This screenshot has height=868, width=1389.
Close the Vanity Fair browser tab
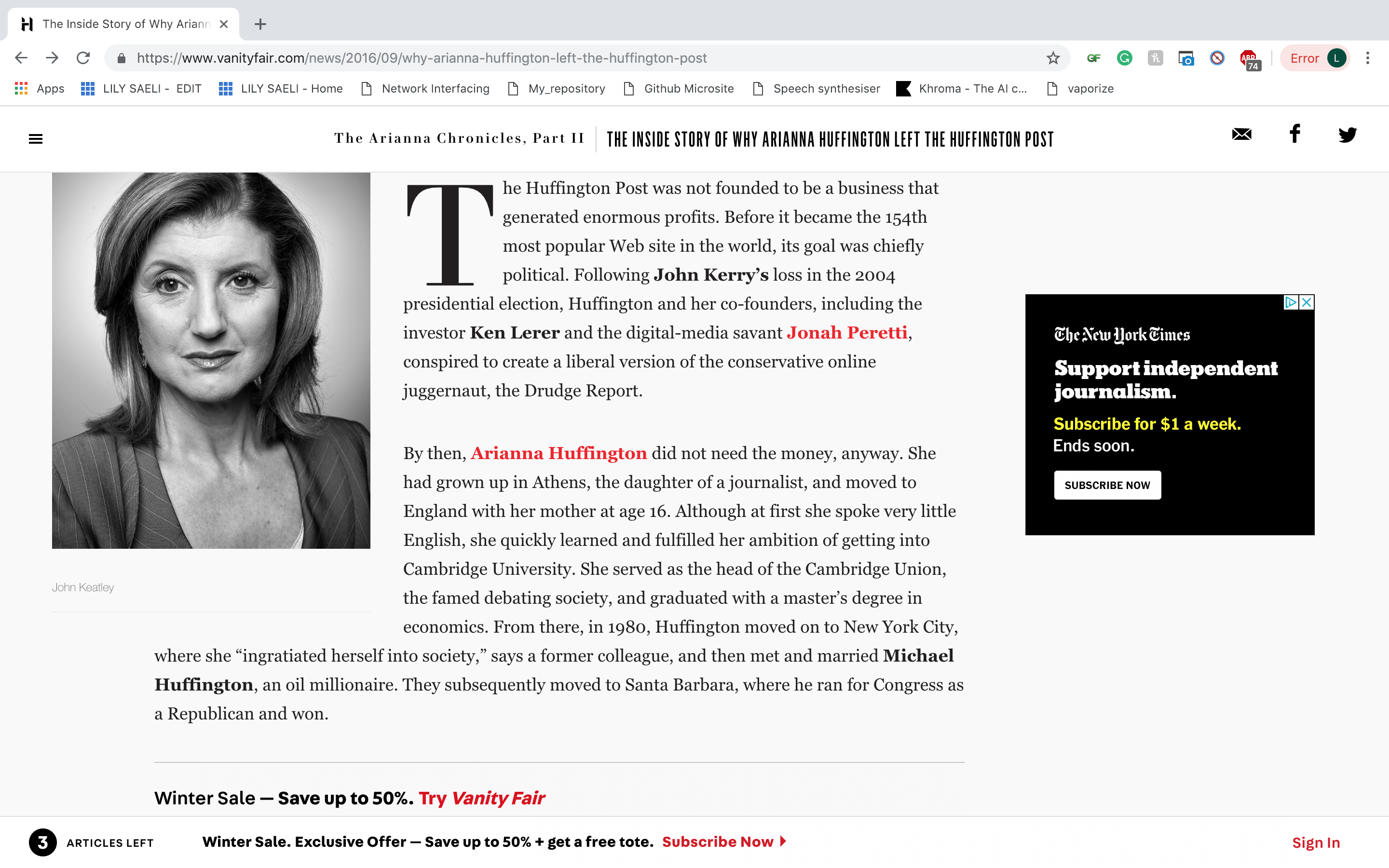coord(224,24)
